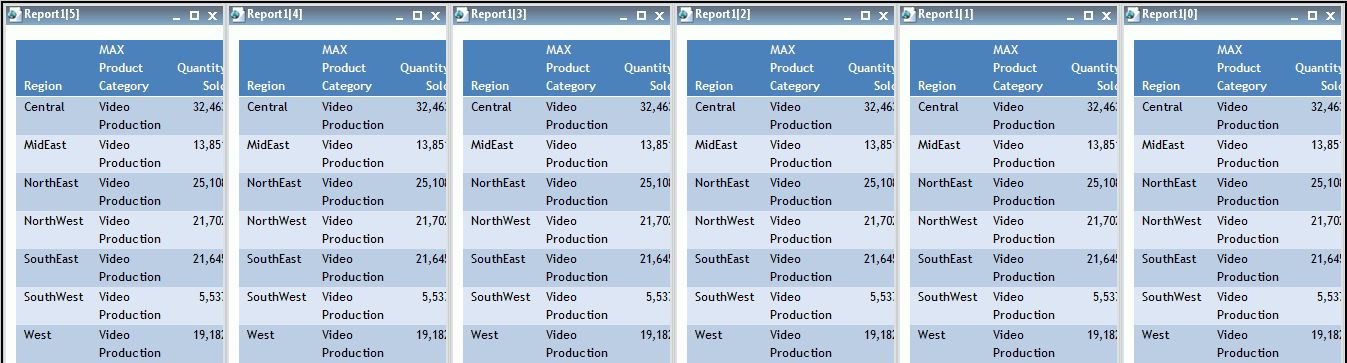Select MidEast region cell in Report1[5]
The height and width of the screenshot is (363, 1347).
click(x=45, y=145)
